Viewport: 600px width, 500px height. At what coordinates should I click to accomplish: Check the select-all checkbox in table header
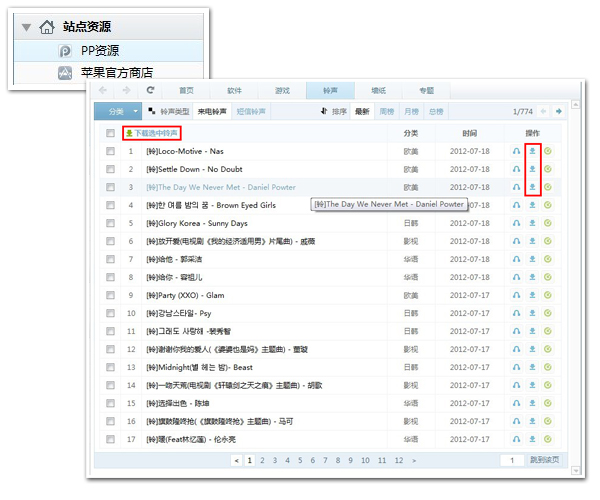[110, 133]
